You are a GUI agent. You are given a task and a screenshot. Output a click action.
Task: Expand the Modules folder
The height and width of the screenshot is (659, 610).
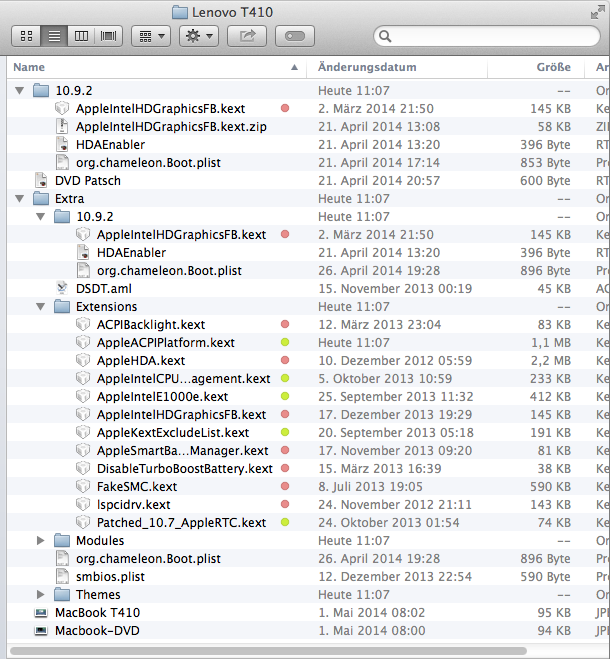[x=40, y=540]
